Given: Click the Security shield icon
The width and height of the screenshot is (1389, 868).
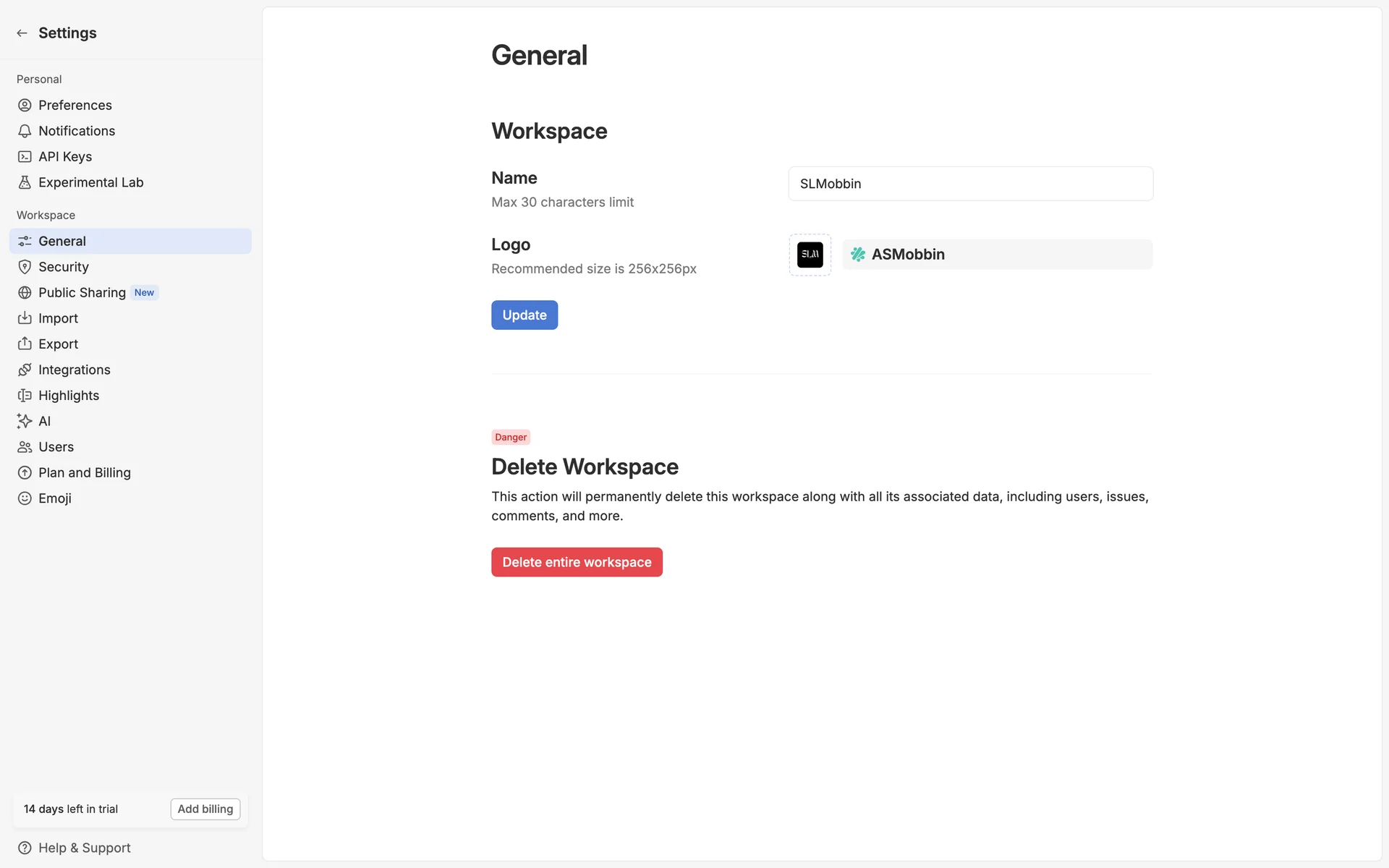Looking at the screenshot, I should [x=25, y=267].
